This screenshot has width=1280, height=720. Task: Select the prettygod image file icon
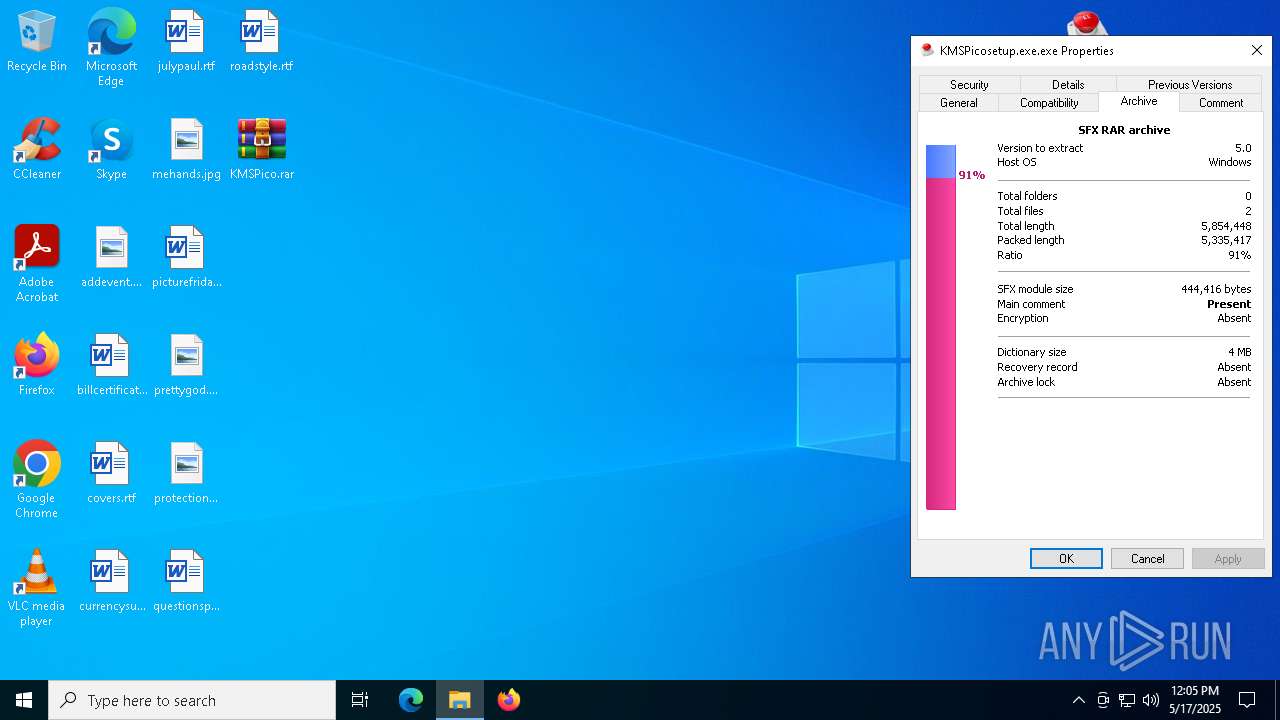[x=186, y=366]
